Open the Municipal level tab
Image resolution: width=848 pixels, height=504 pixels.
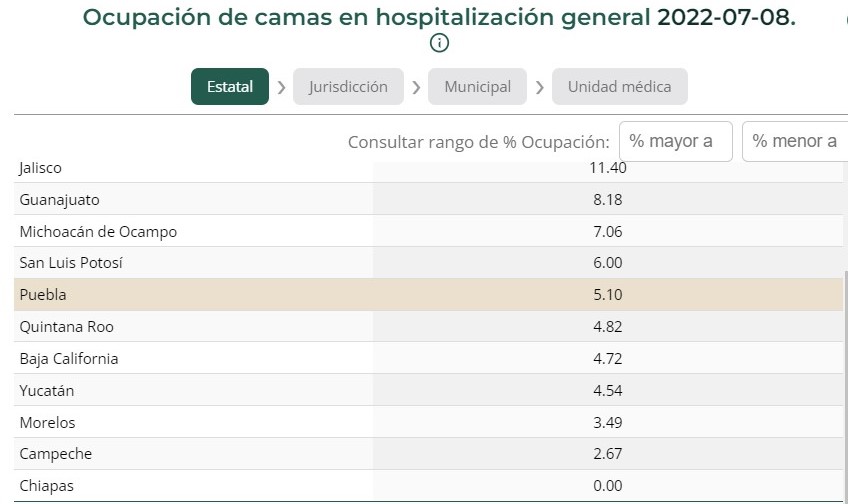[x=477, y=87]
